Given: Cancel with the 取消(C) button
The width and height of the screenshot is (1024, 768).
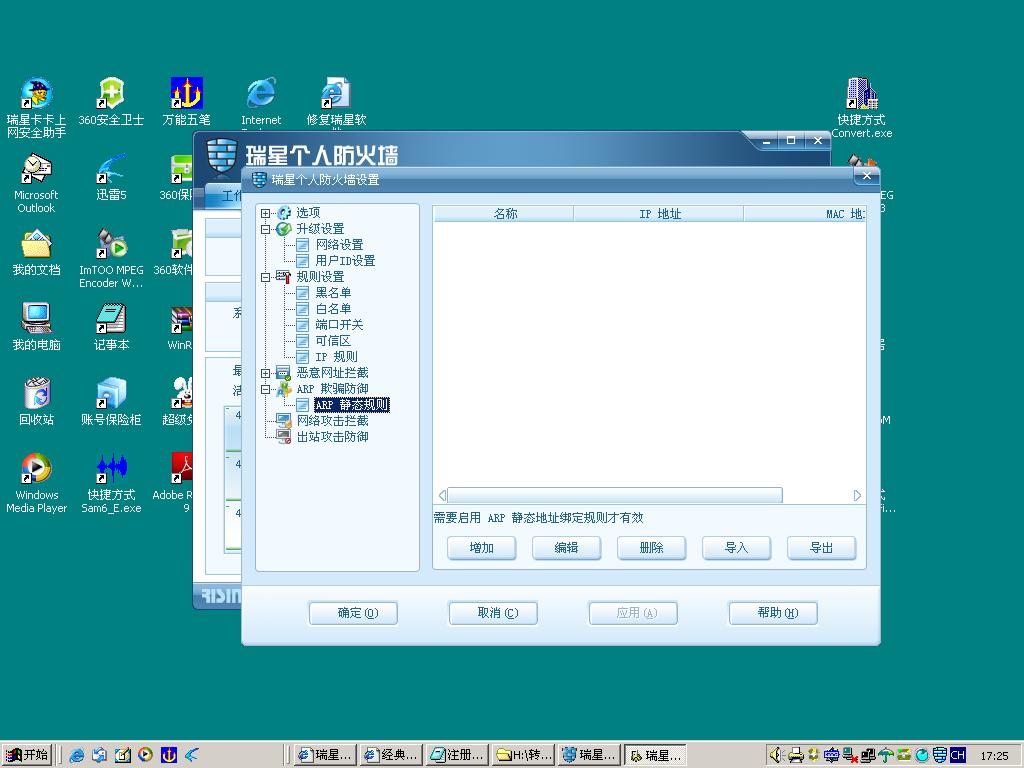Looking at the screenshot, I should [x=493, y=613].
